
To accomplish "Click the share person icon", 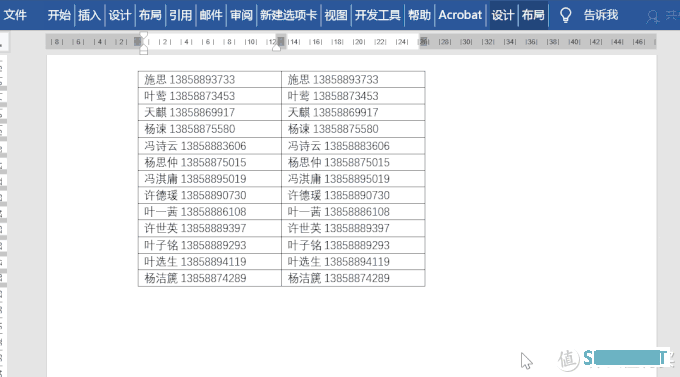I will [x=652, y=16].
